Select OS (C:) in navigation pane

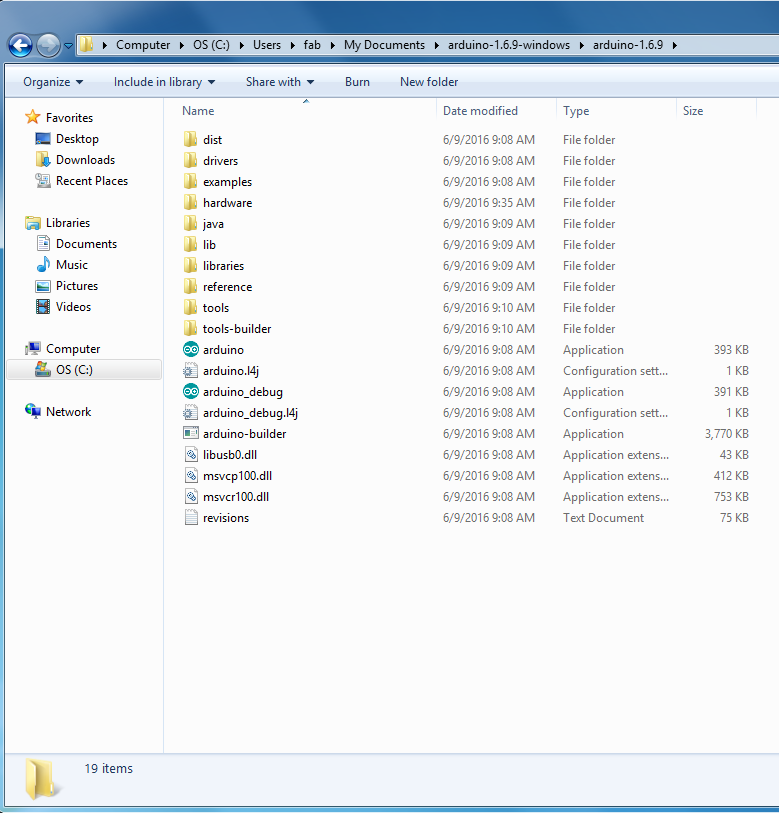(84, 370)
